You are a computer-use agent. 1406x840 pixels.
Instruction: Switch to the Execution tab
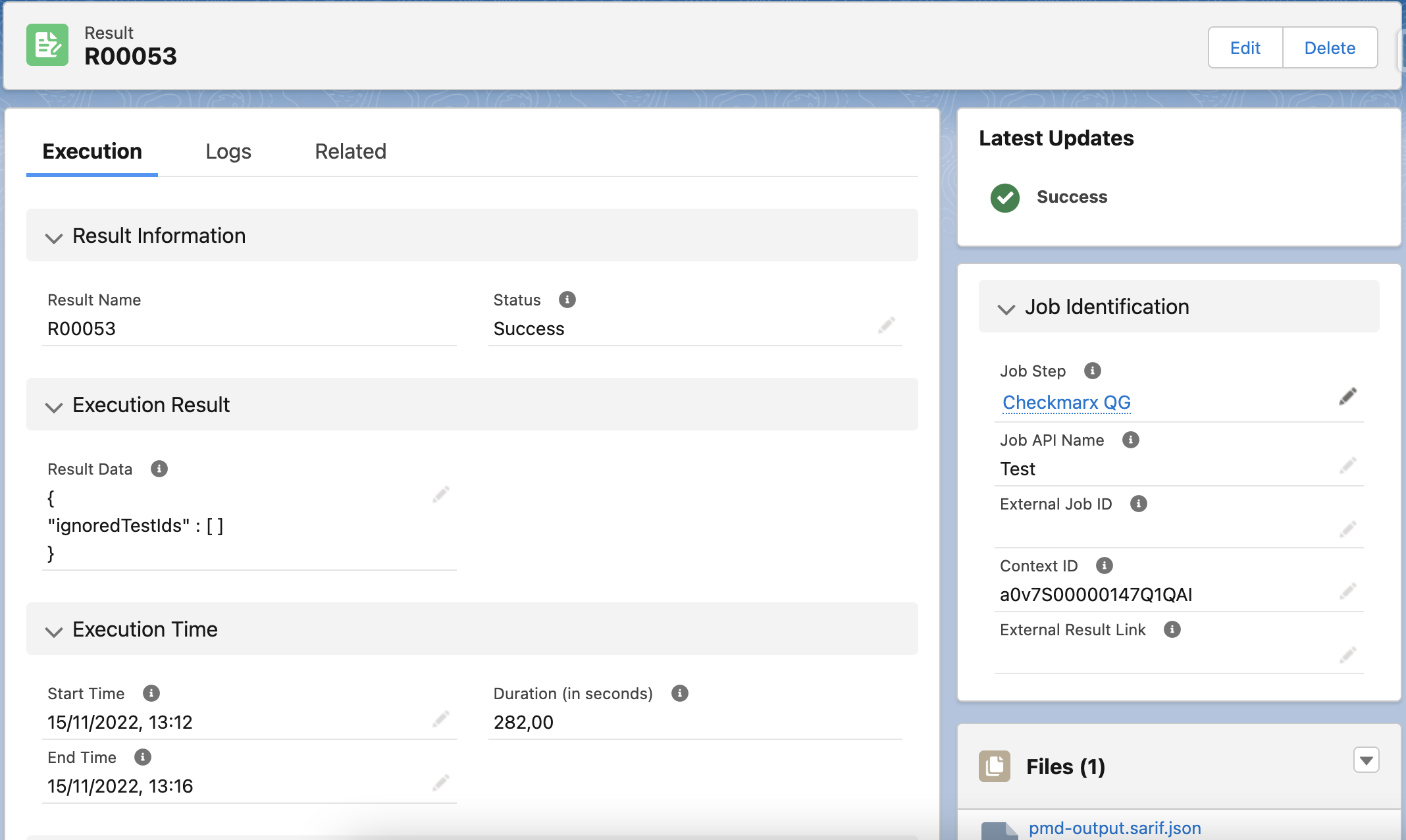[x=92, y=151]
